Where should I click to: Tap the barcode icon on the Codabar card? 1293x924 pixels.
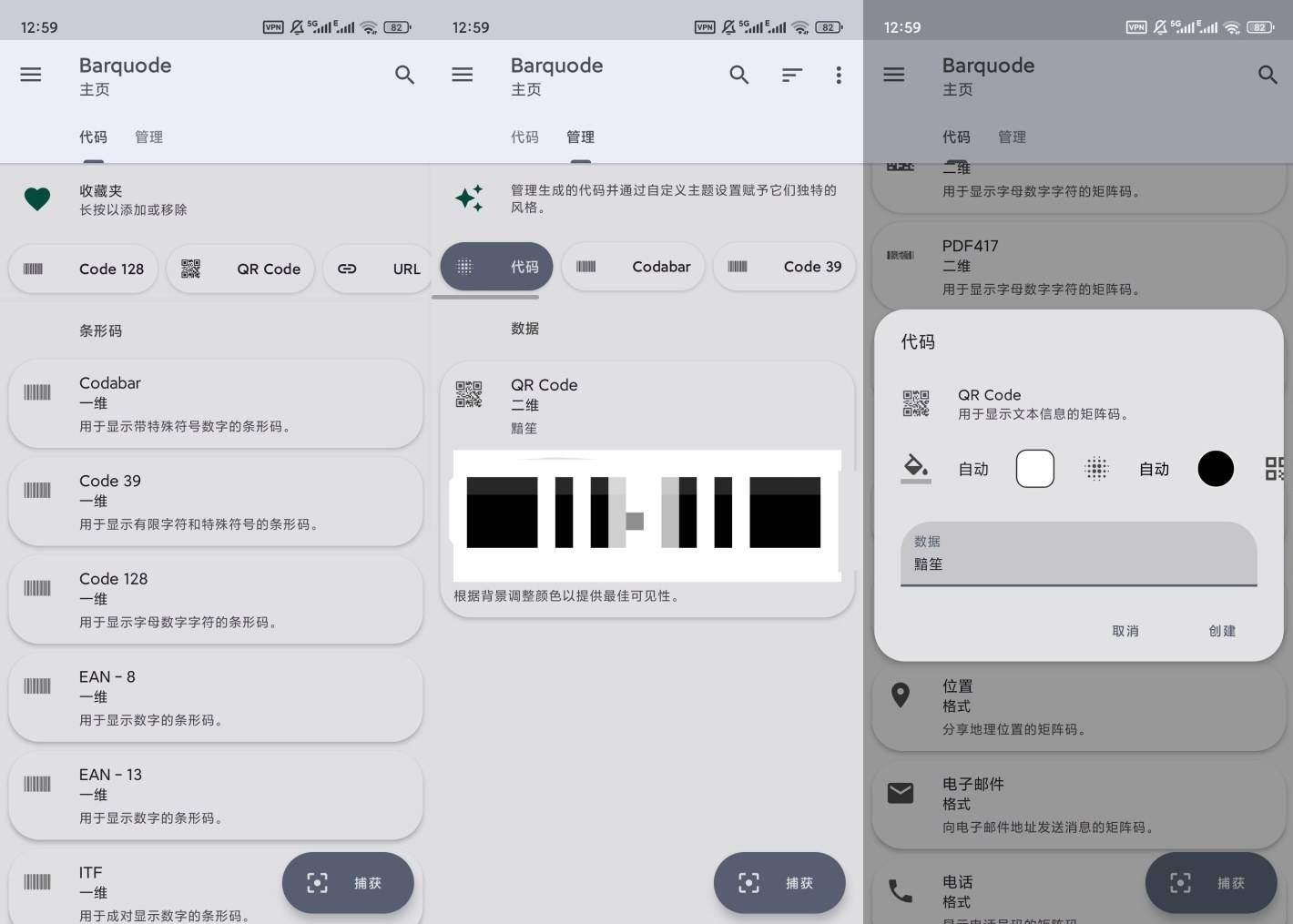tap(37, 392)
